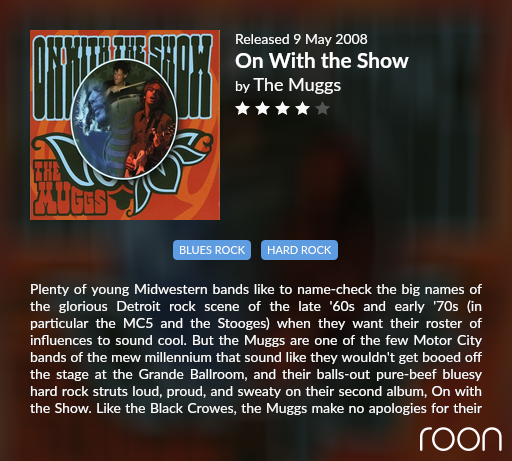Click the roon logo

tap(461, 439)
